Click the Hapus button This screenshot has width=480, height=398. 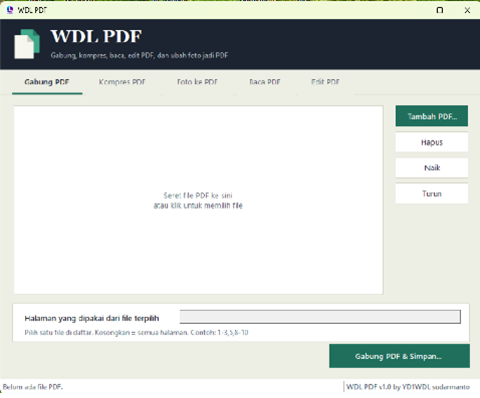coord(432,142)
